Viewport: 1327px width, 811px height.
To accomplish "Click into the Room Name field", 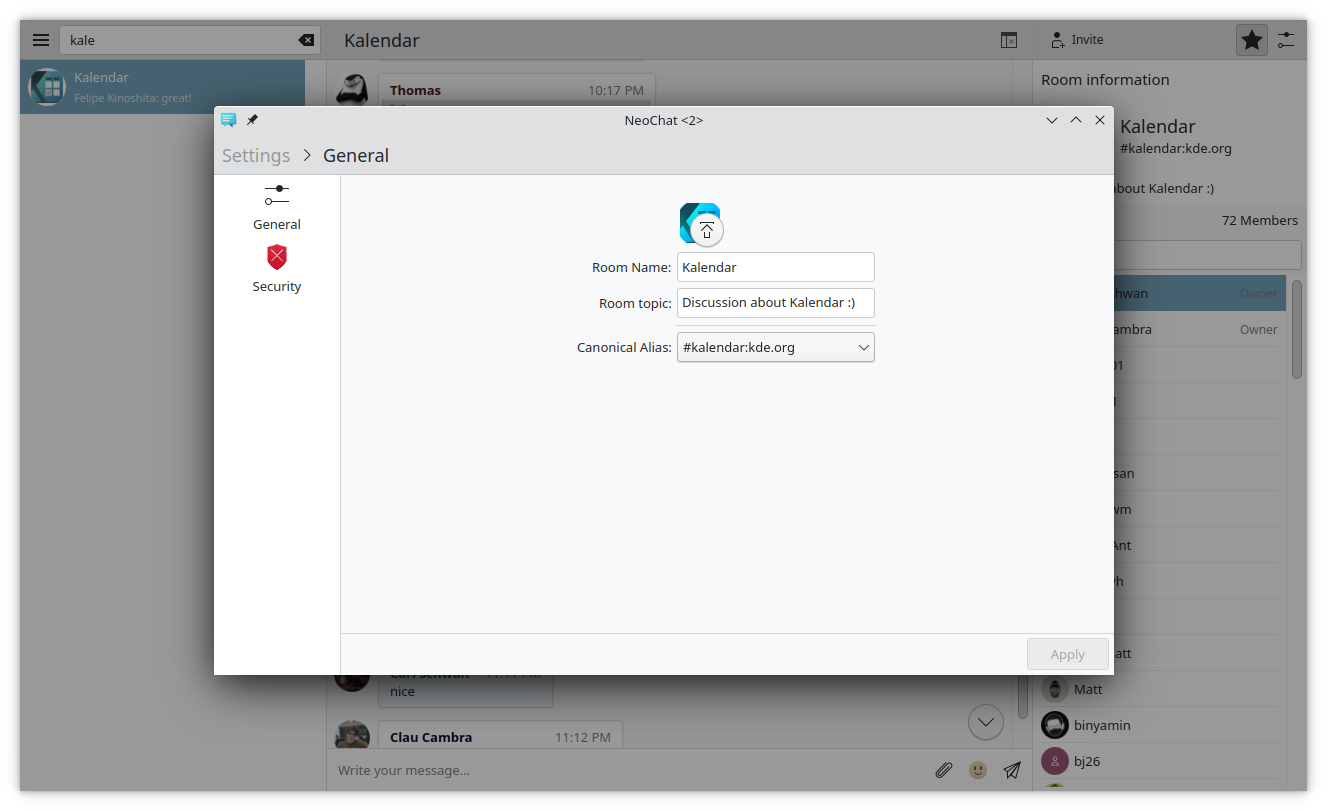I will tap(775, 267).
